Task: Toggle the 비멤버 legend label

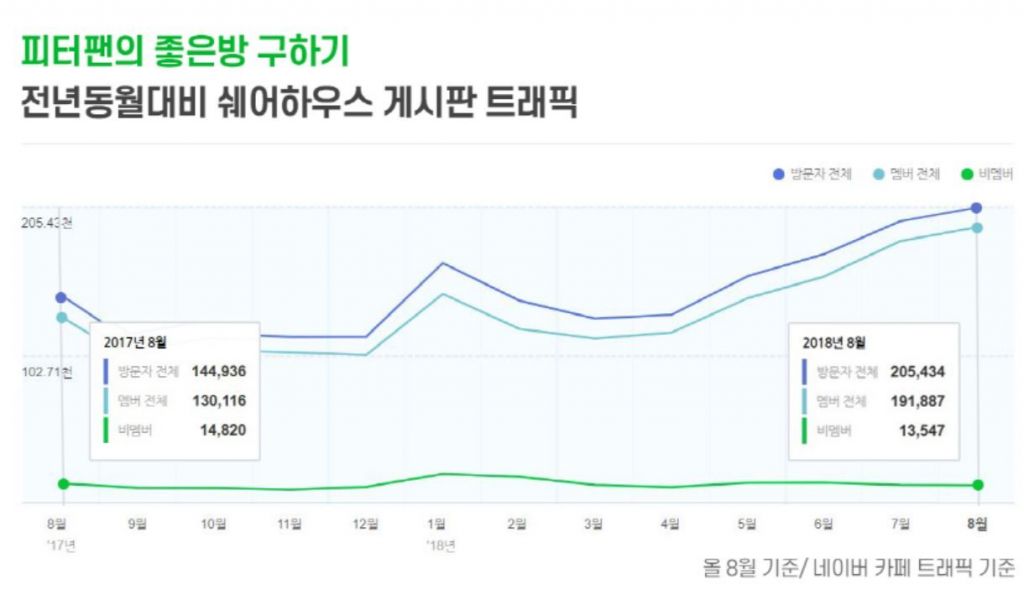Action: (x=996, y=175)
